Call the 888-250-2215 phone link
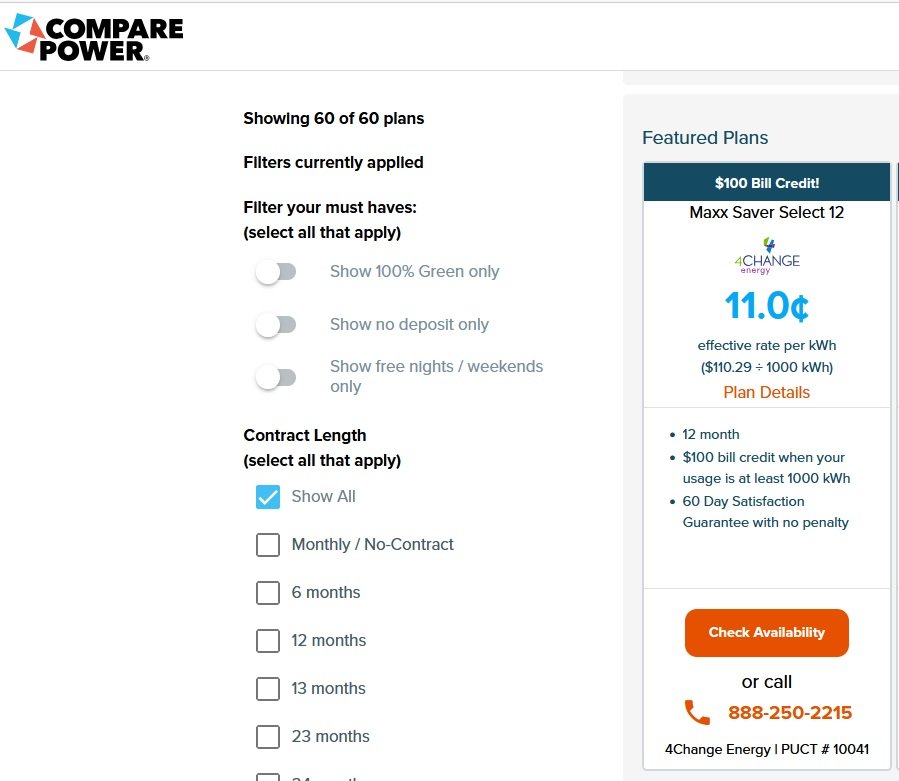Image resolution: width=899 pixels, height=781 pixels. tap(789, 713)
